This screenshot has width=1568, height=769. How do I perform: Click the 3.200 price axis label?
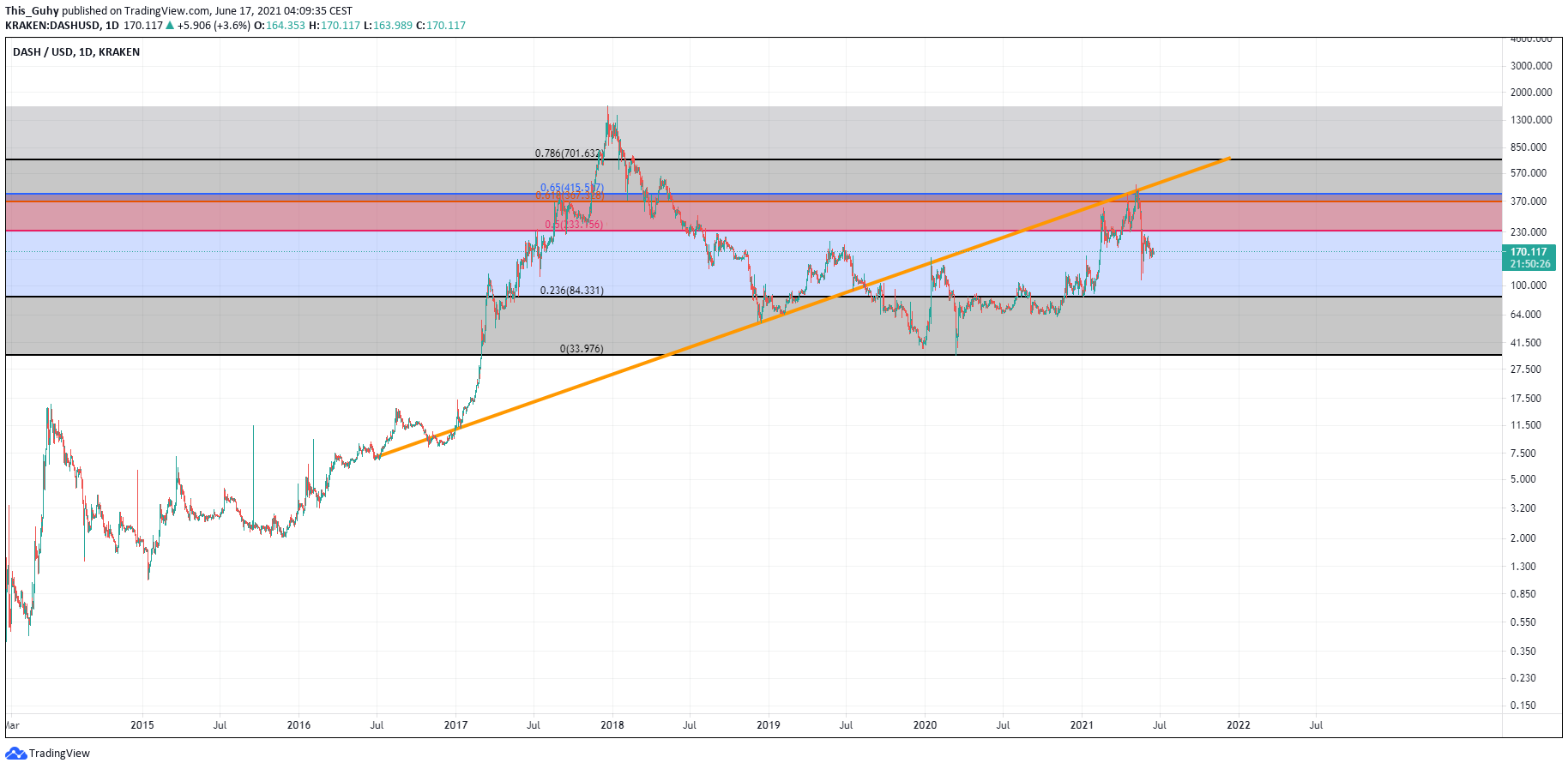[x=1523, y=508]
